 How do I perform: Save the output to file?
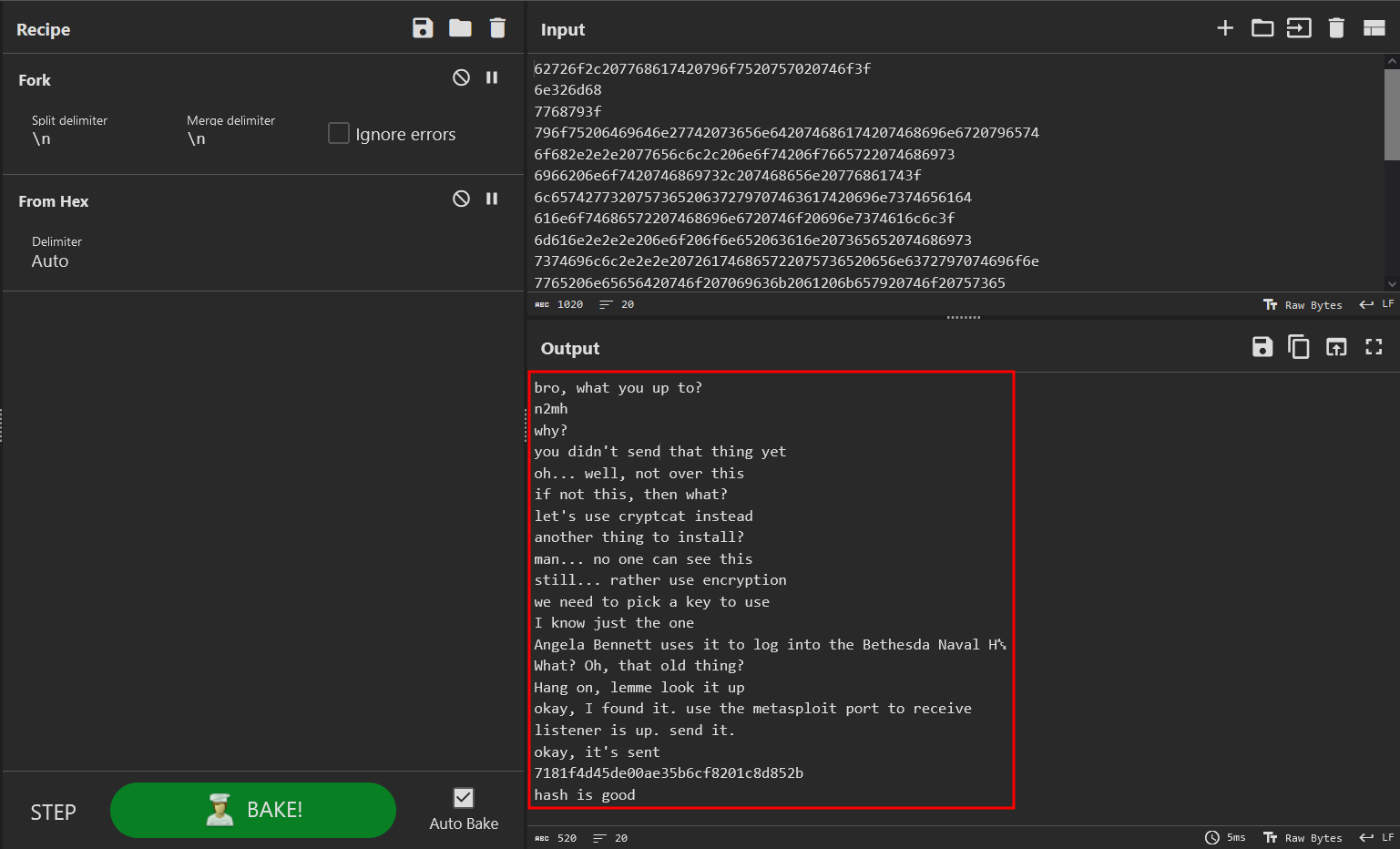[x=1262, y=347]
